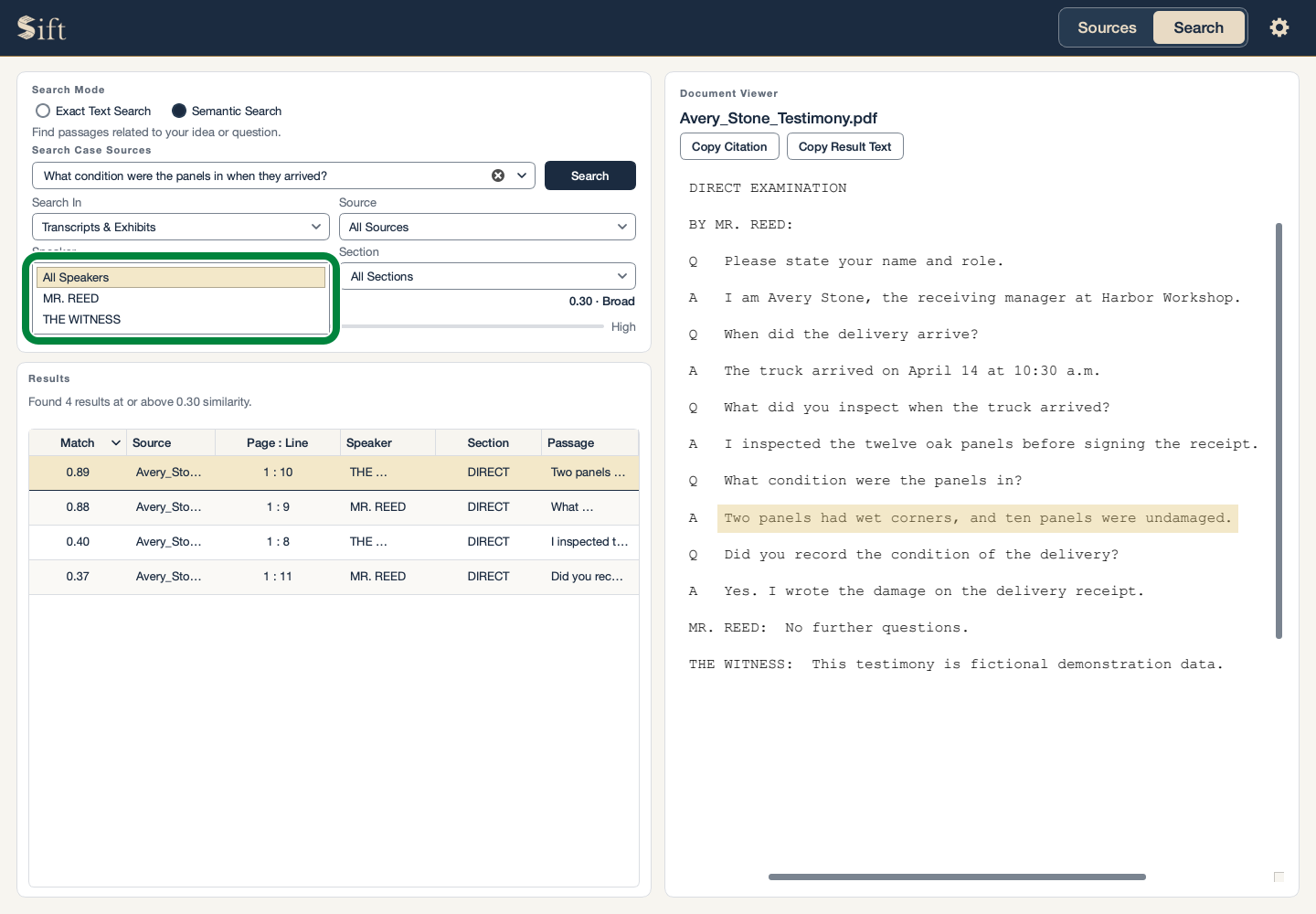Select the 0.40 match result row
This screenshot has height=914, width=1316.
334,542
